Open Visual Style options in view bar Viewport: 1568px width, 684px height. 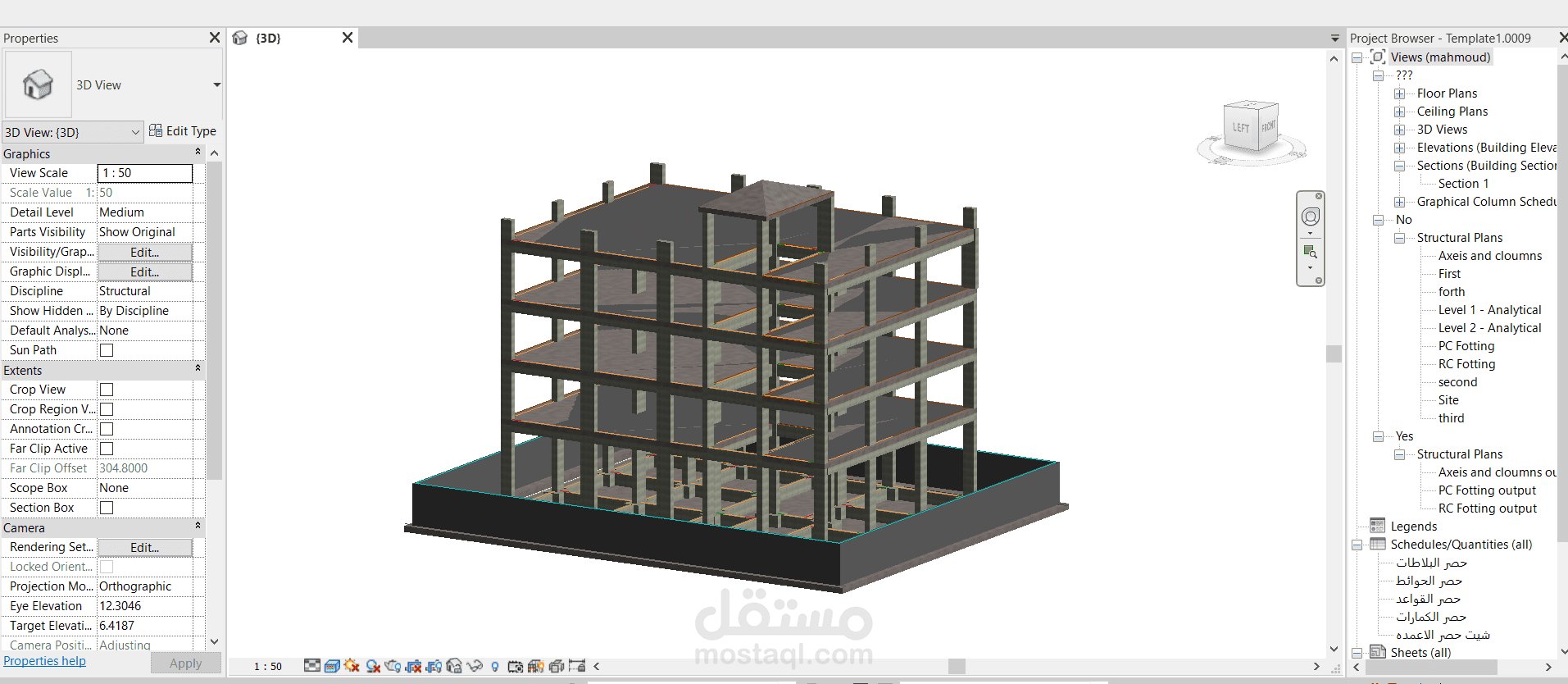pyautogui.click(x=332, y=666)
